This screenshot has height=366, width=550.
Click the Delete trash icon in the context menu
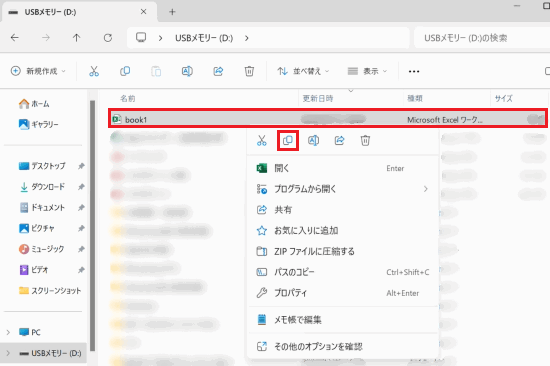365,140
